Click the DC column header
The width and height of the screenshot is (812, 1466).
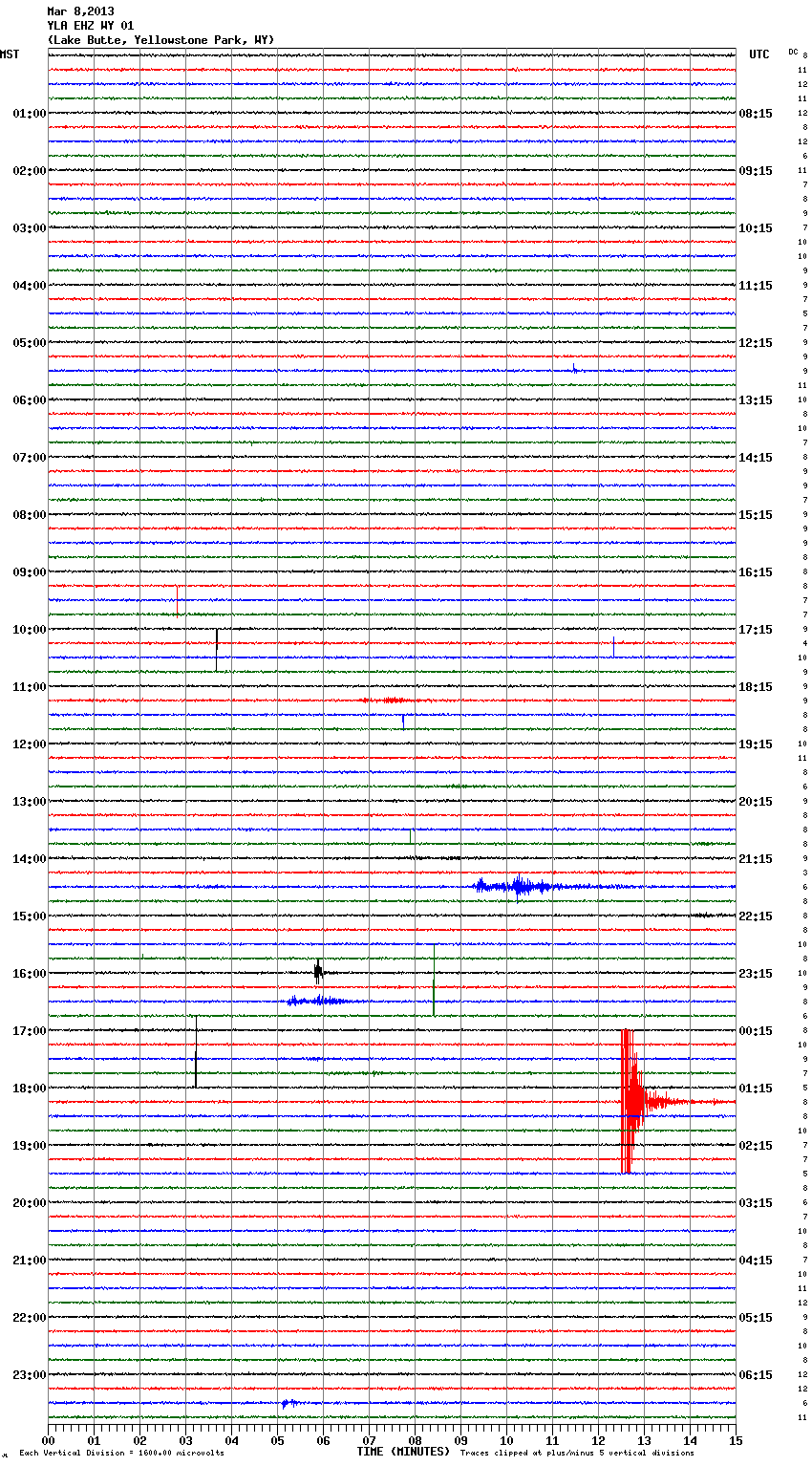tap(793, 52)
